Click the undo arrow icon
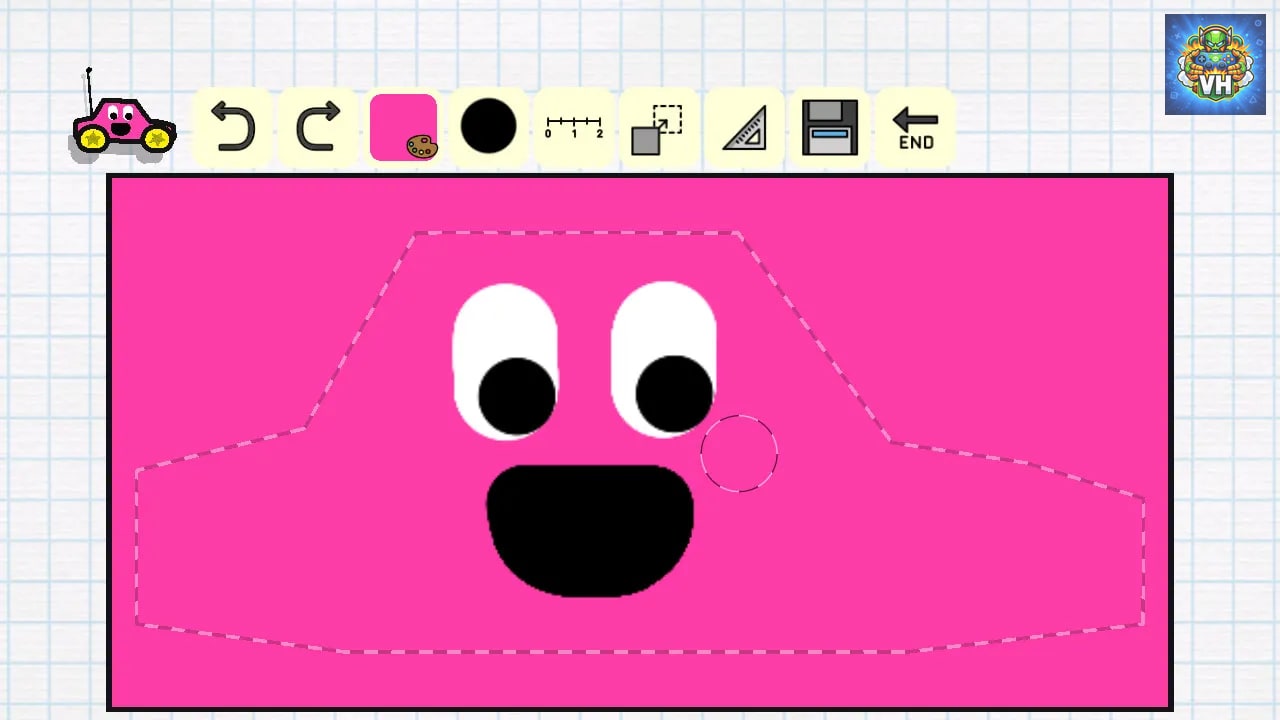The height and width of the screenshot is (720, 1280). [232, 127]
